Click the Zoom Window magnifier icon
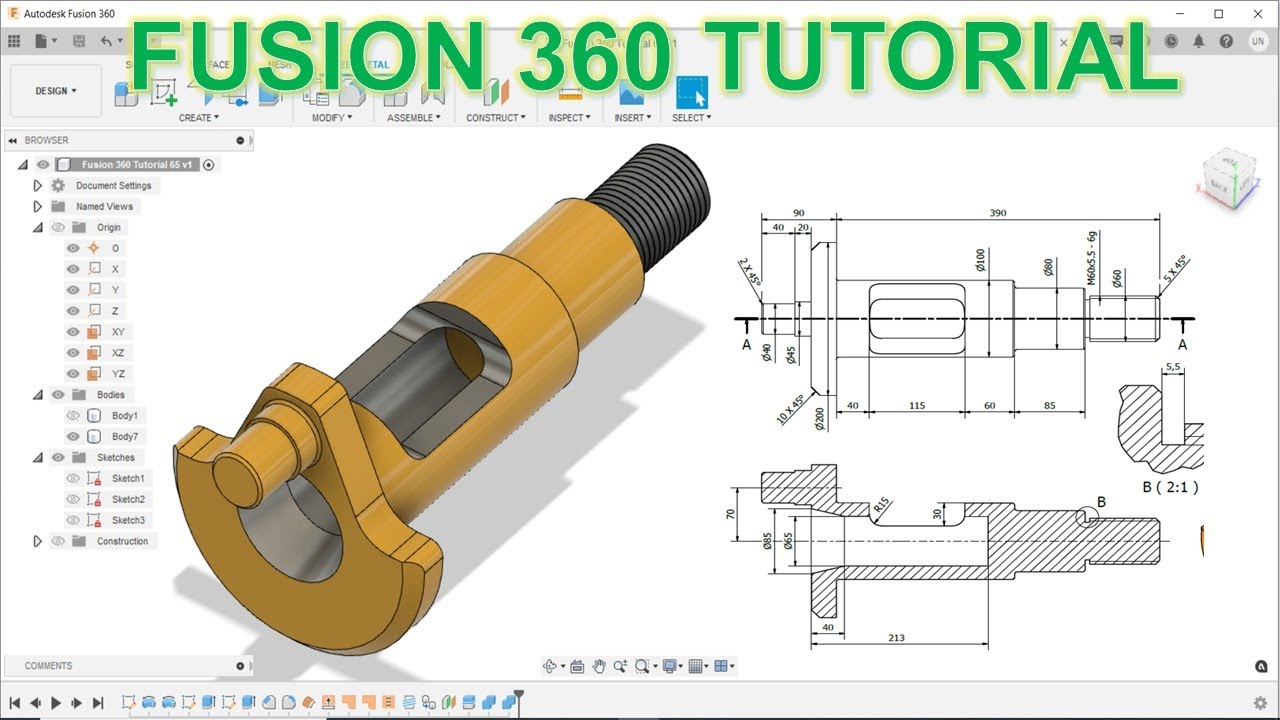 [x=642, y=666]
